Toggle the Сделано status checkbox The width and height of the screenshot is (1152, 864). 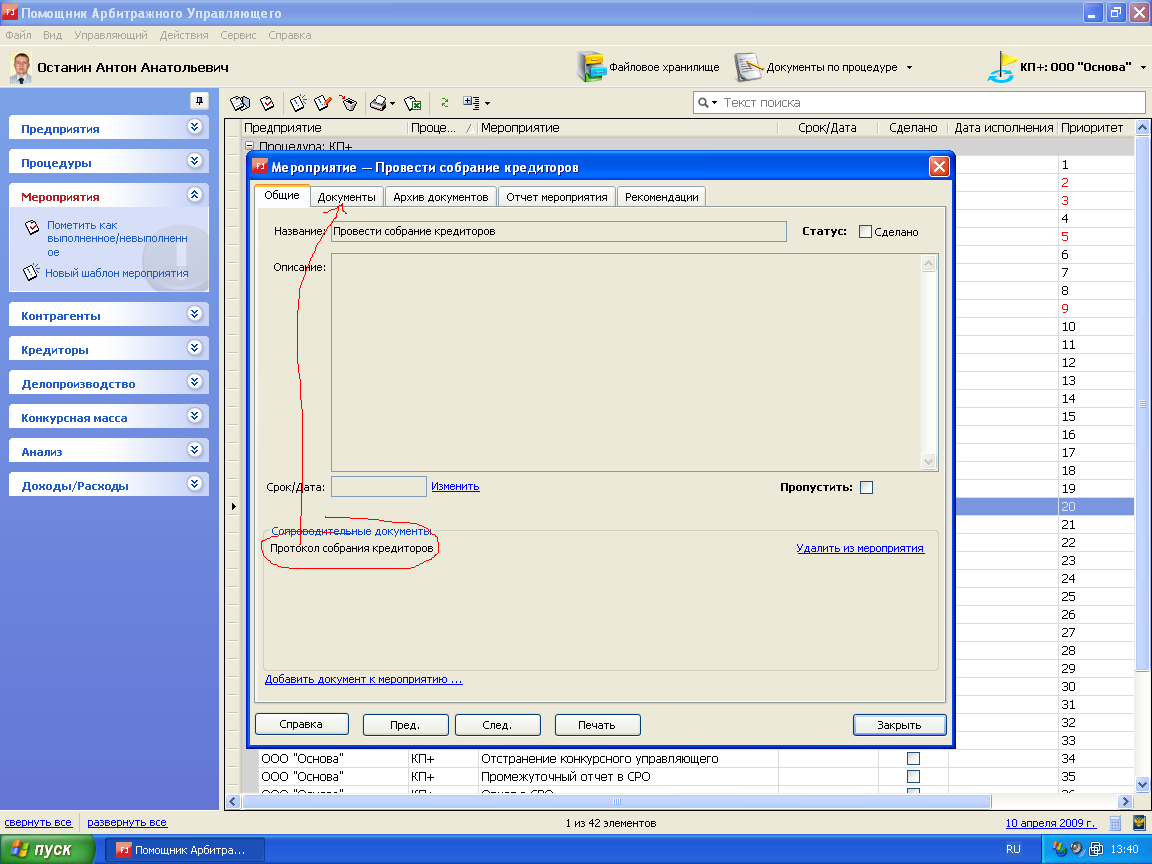(865, 231)
